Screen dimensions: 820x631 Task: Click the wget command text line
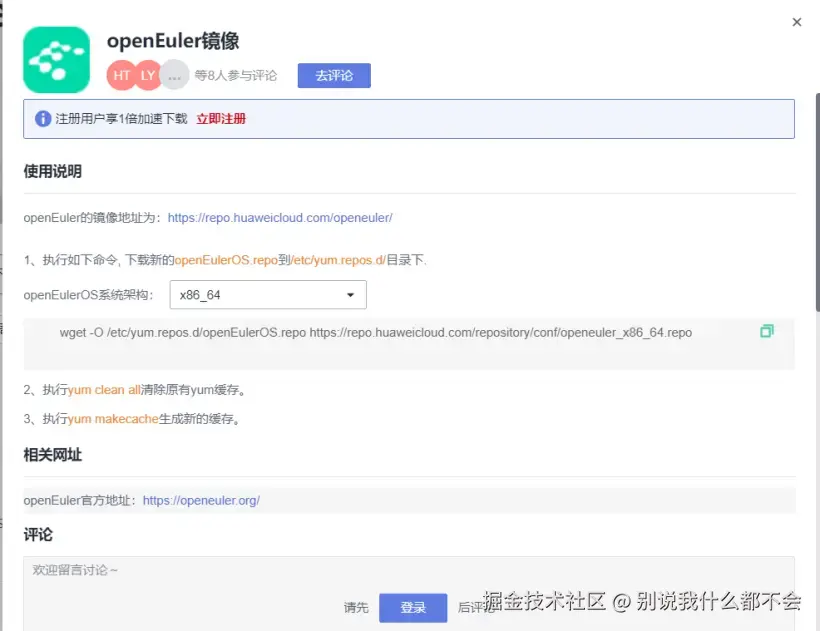(375, 332)
